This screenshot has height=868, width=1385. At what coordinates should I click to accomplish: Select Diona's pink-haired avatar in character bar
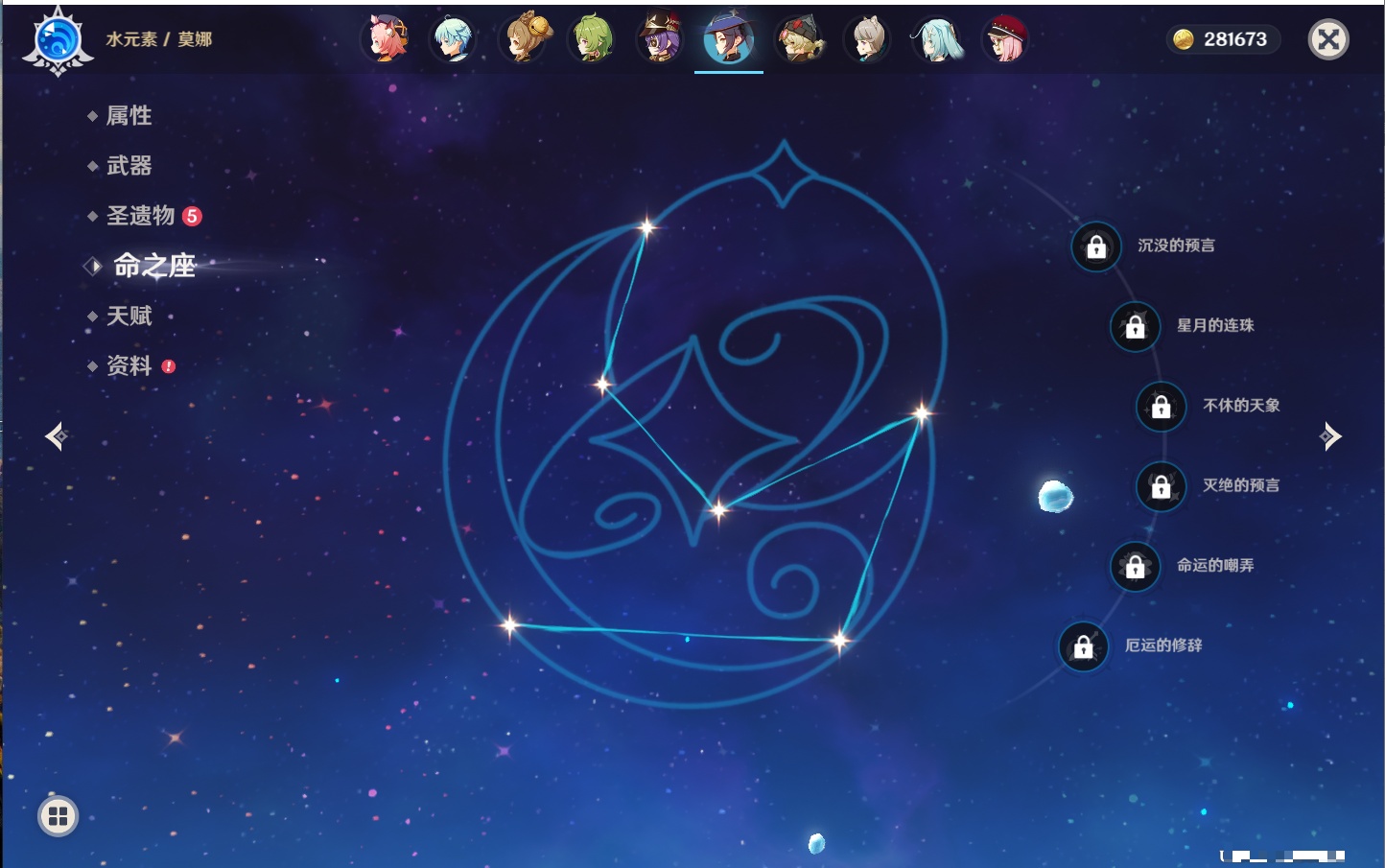point(386,39)
